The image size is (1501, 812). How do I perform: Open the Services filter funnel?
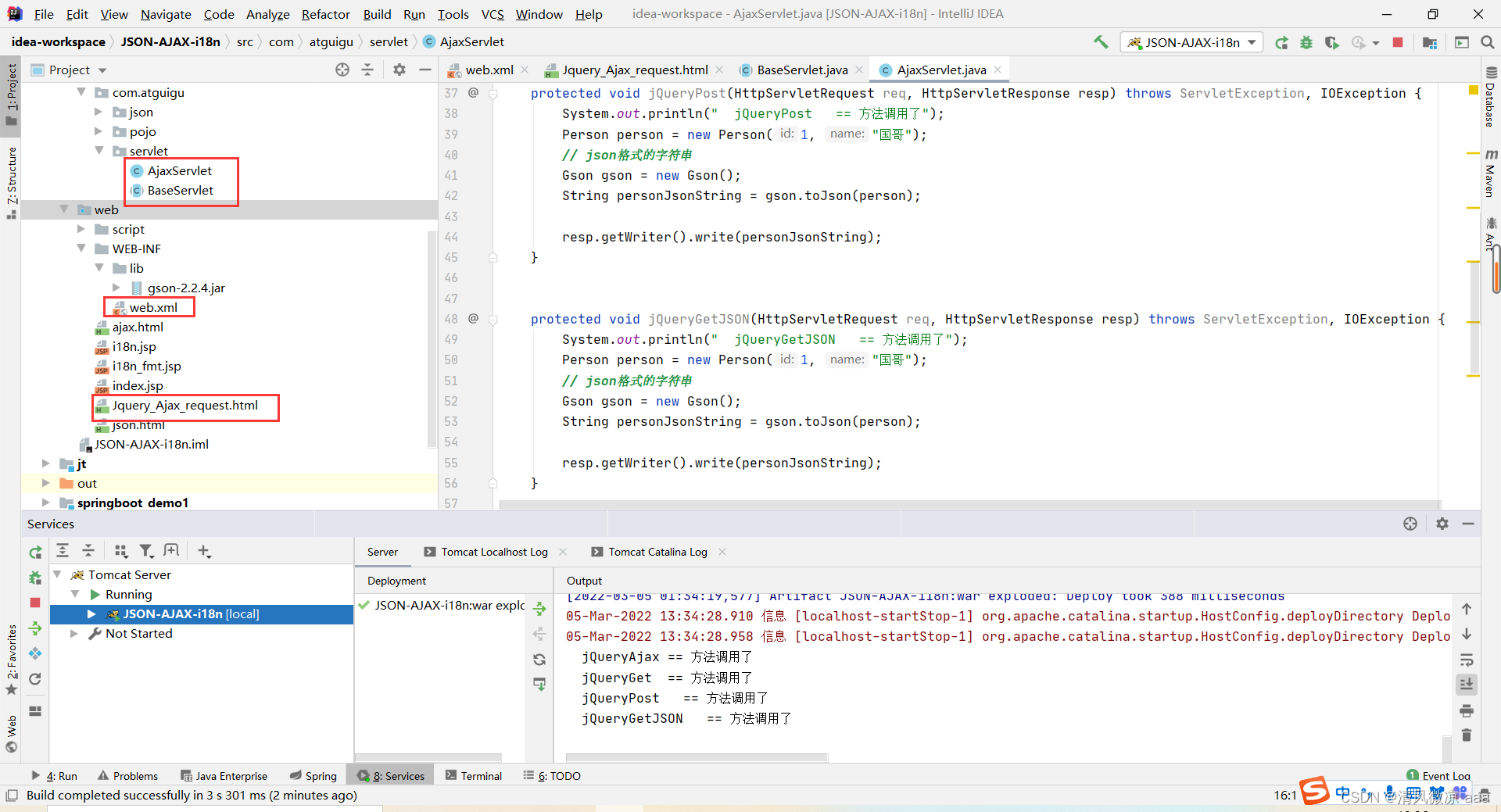coord(146,551)
